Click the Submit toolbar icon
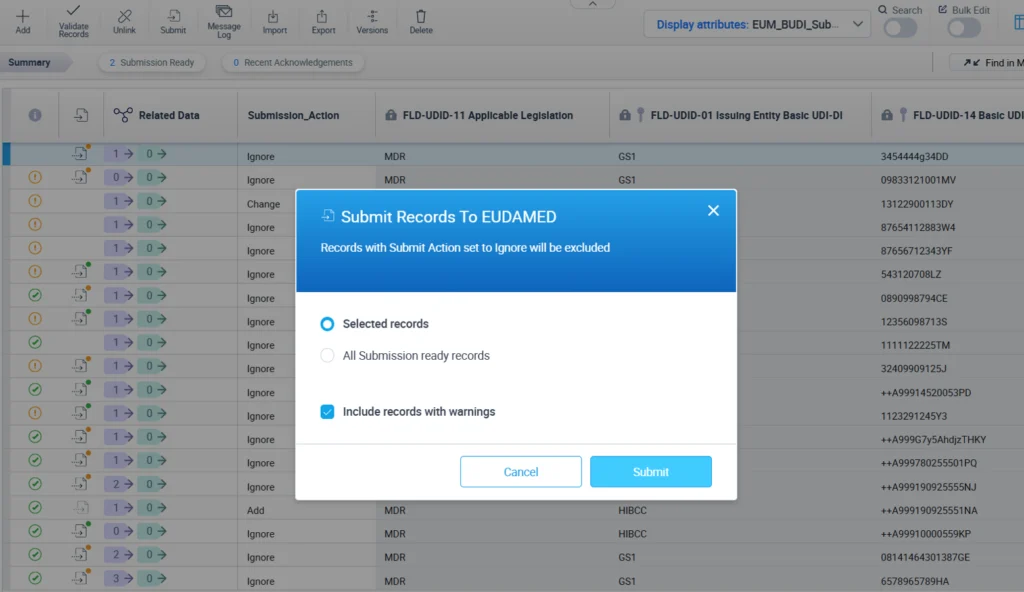This screenshot has width=1024, height=592. pos(173,21)
